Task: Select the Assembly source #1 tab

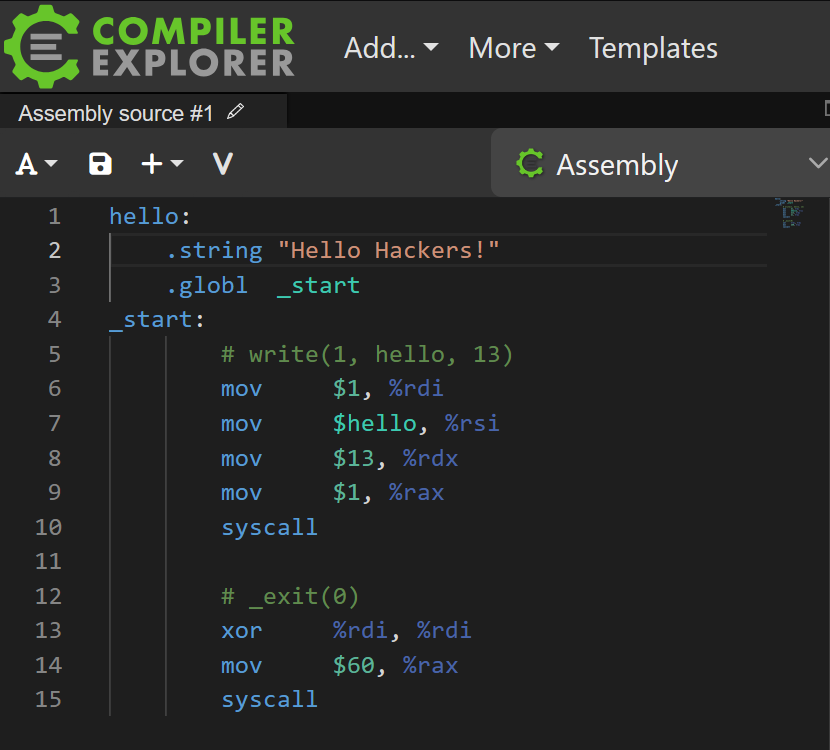Action: coord(115,113)
